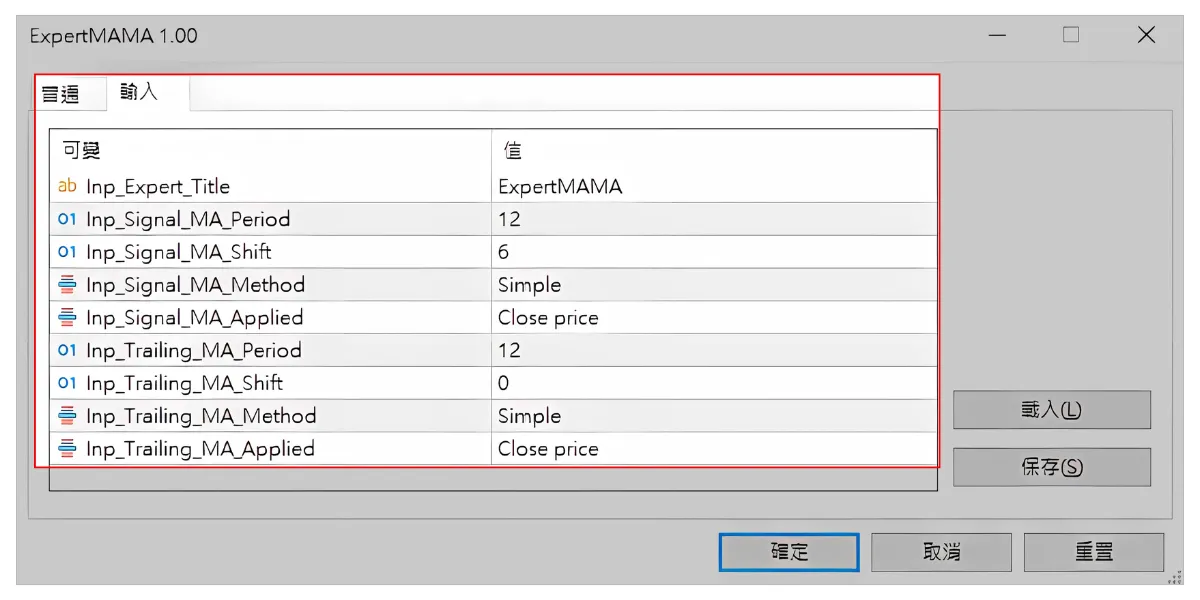Open the Inp_Signal_MA_Applied Close price dropdown

point(713,318)
